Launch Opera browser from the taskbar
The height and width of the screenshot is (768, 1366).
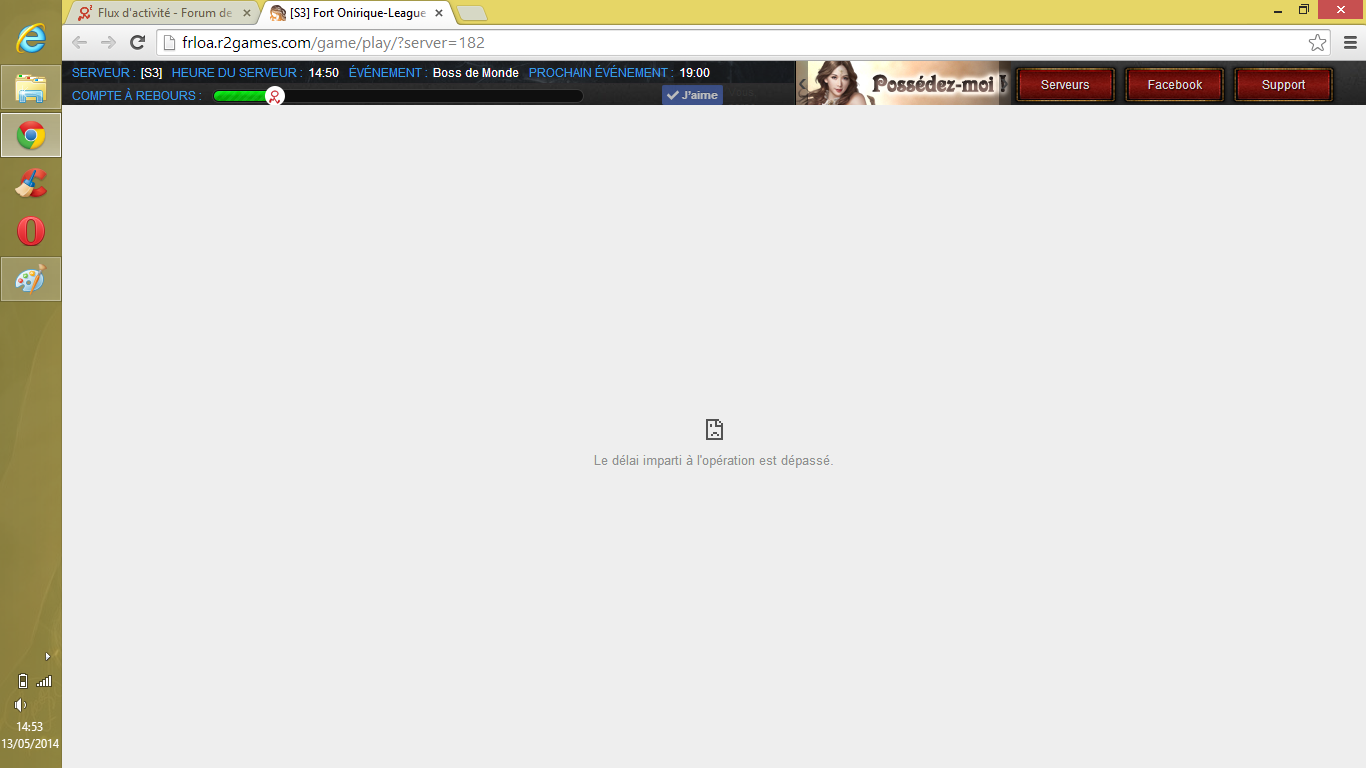click(x=31, y=231)
